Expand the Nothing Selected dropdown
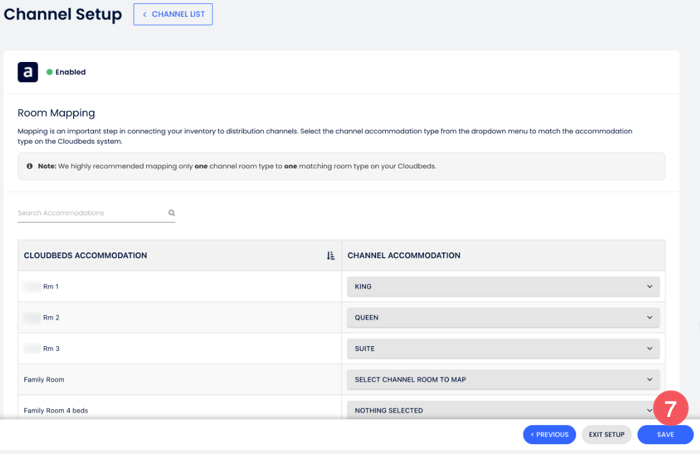The image size is (700, 454). [503, 410]
